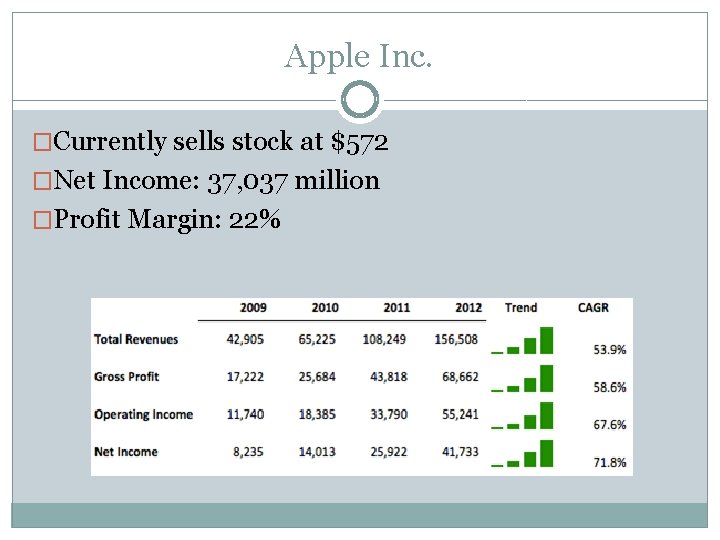Click the CAGR column header

(593, 308)
